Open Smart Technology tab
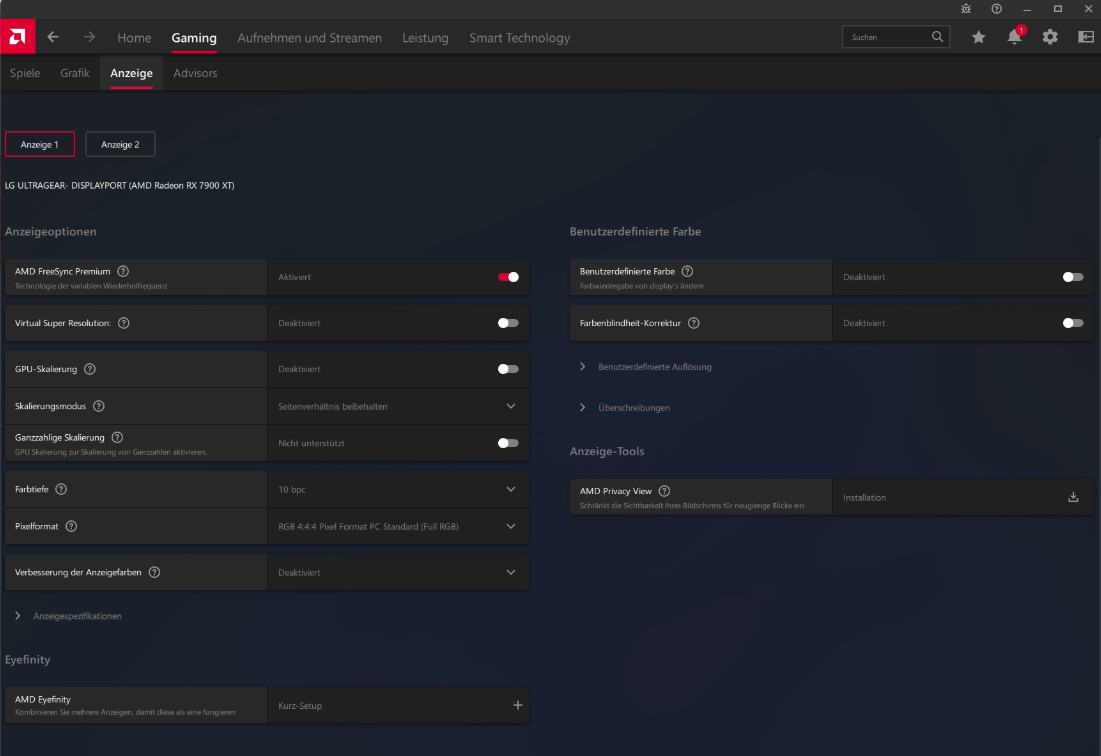Screen dimensions: 1101x756 [520, 38]
